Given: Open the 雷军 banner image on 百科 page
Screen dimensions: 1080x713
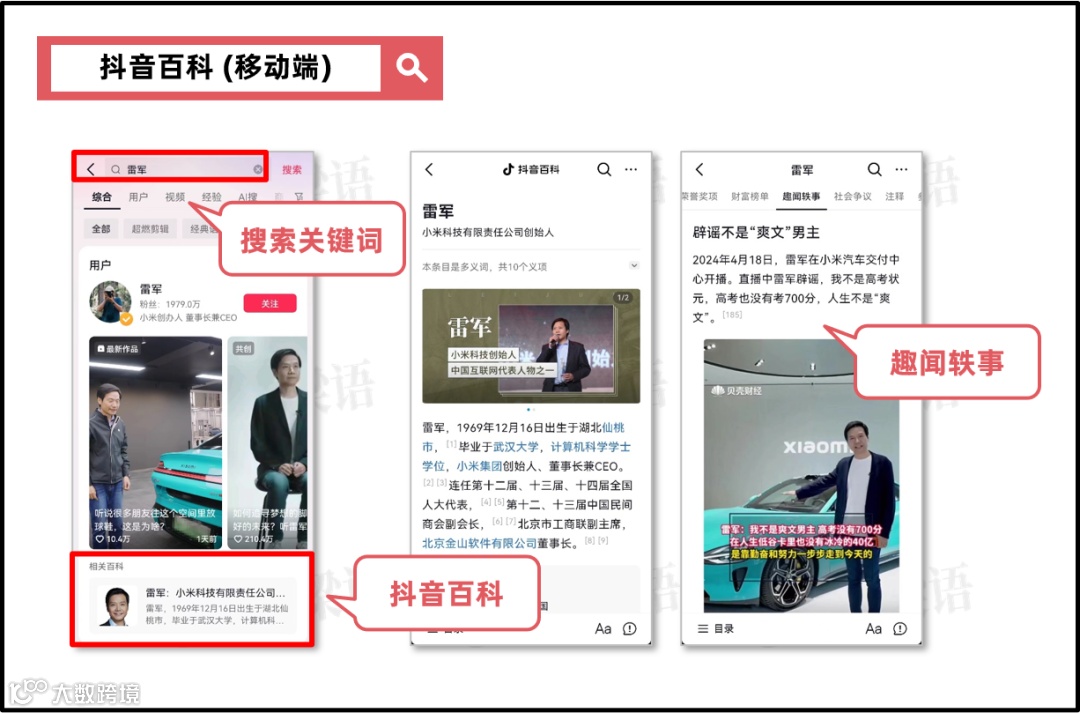Looking at the screenshot, I should click(531, 346).
